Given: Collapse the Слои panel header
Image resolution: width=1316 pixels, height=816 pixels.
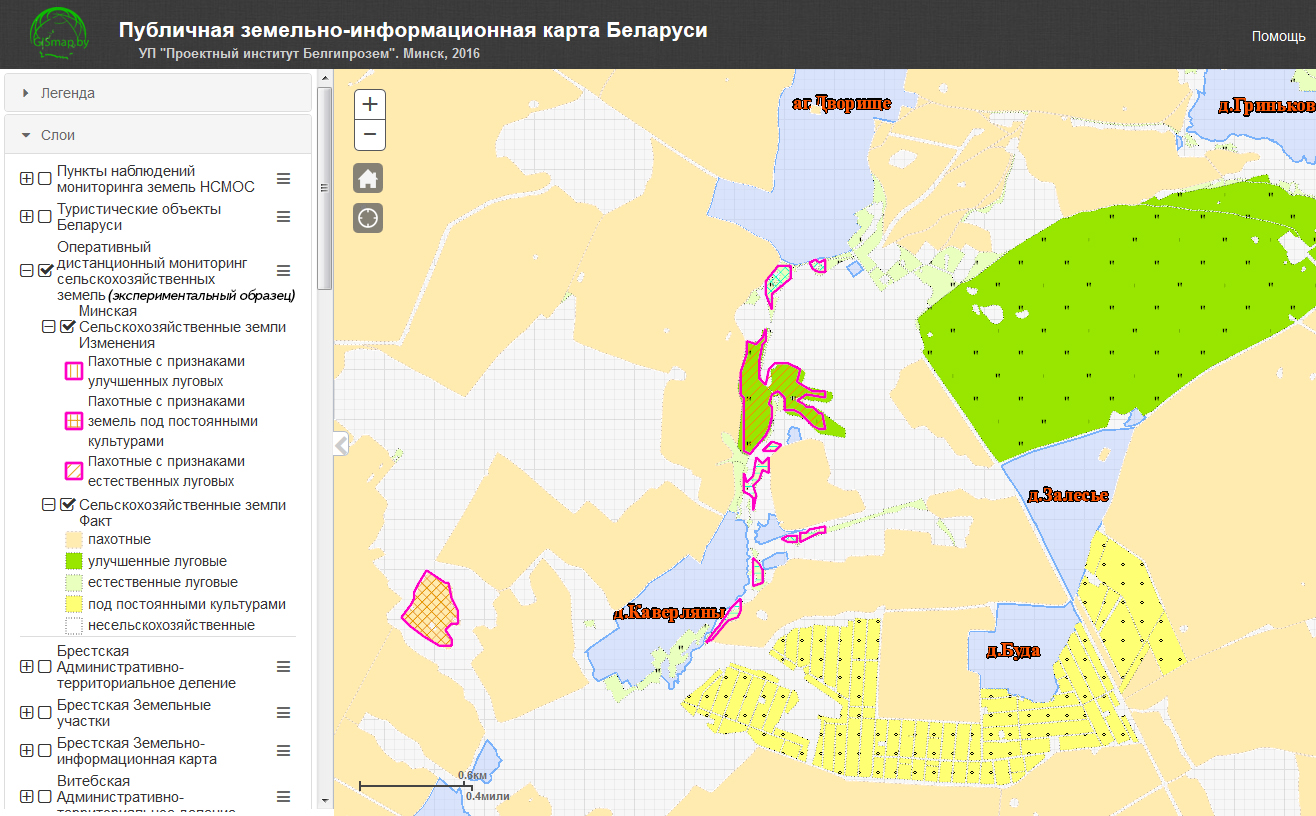Looking at the screenshot, I should 158,135.
